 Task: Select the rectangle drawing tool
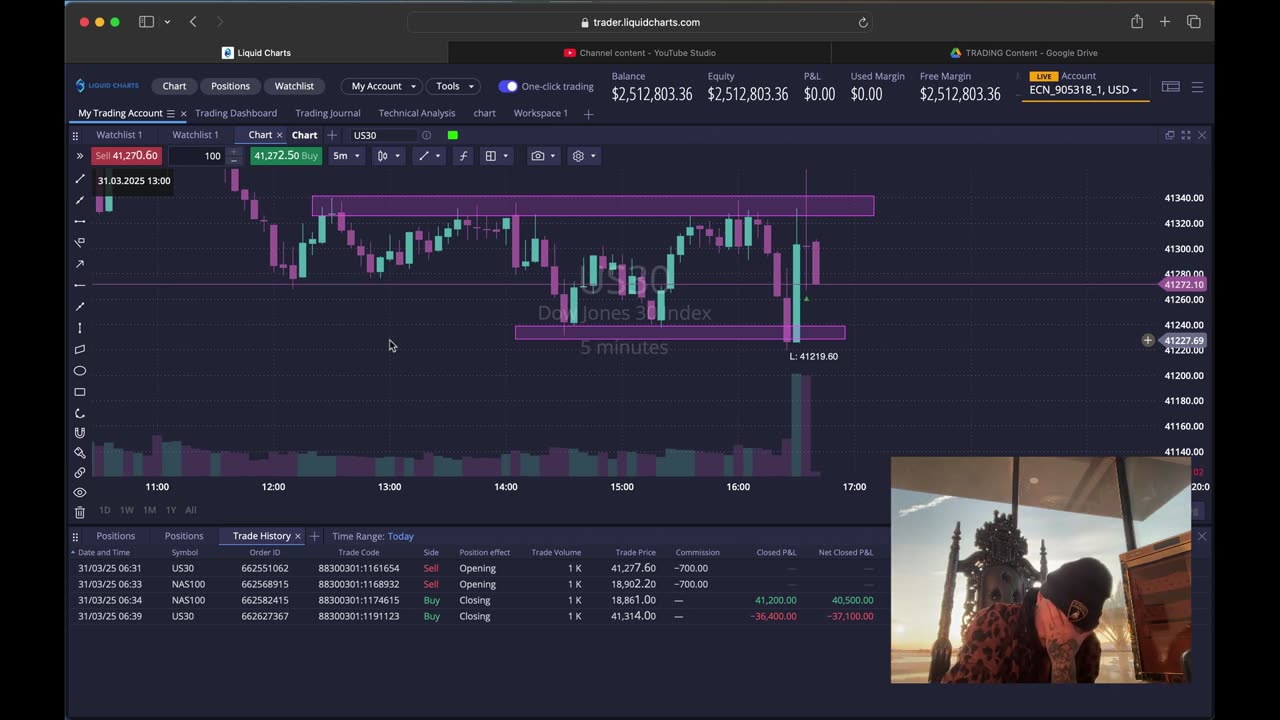[80, 392]
